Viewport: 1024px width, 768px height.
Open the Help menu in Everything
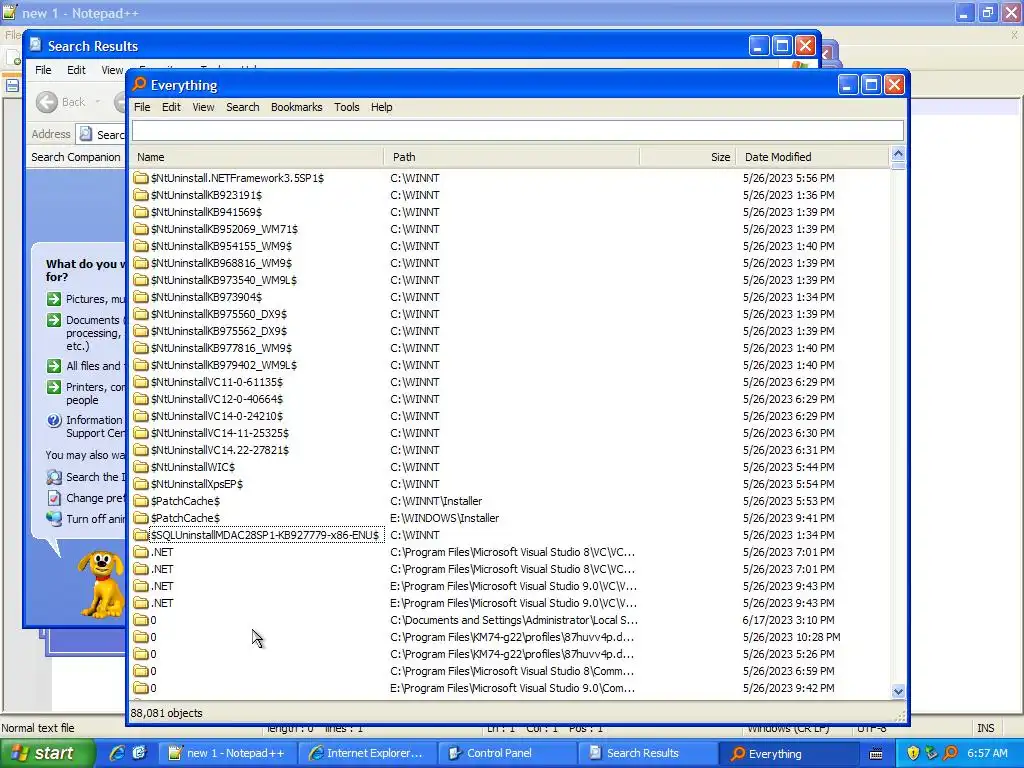click(x=381, y=107)
